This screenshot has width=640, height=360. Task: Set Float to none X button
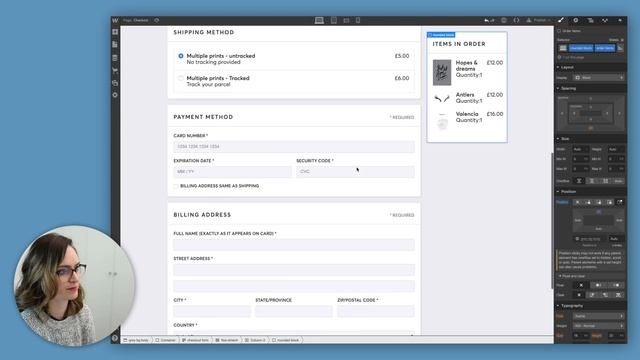click(x=581, y=285)
